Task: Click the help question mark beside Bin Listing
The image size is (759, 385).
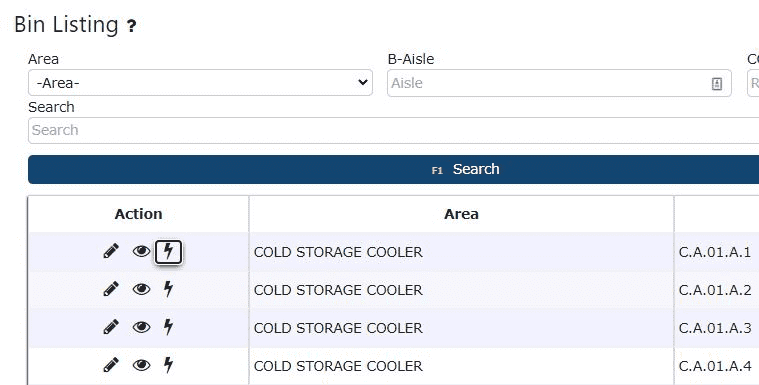Action: (132, 26)
